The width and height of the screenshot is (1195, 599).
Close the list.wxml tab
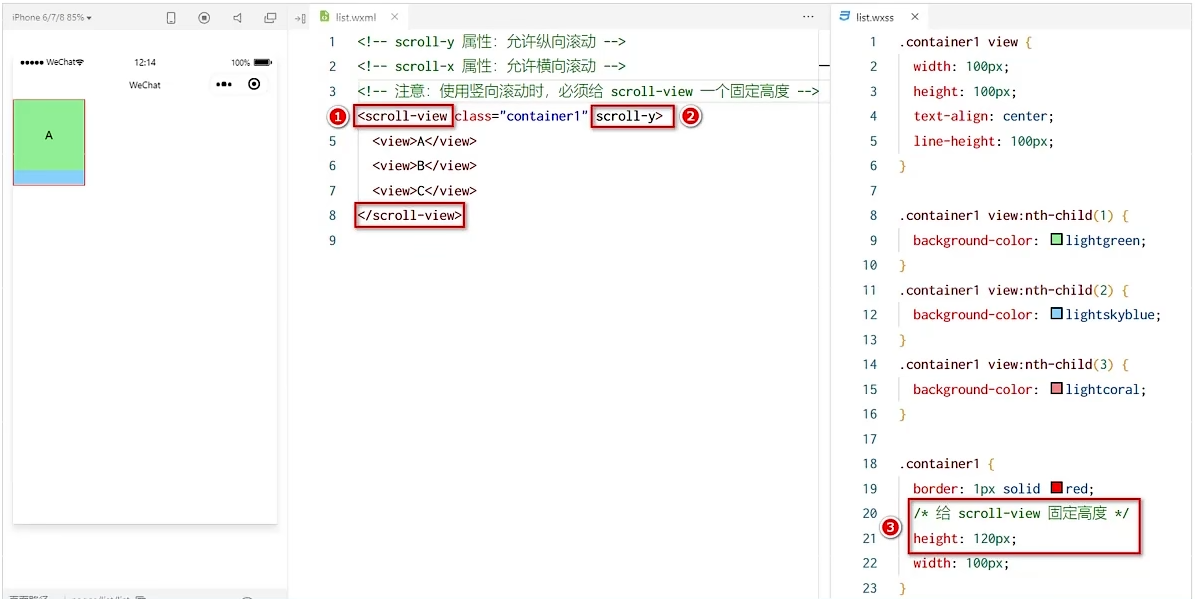point(394,17)
